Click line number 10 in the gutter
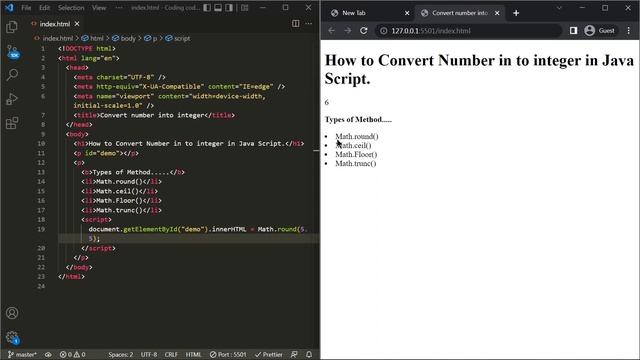Image resolution: width=640 pixels, height=360 pixels. (41, 143)
